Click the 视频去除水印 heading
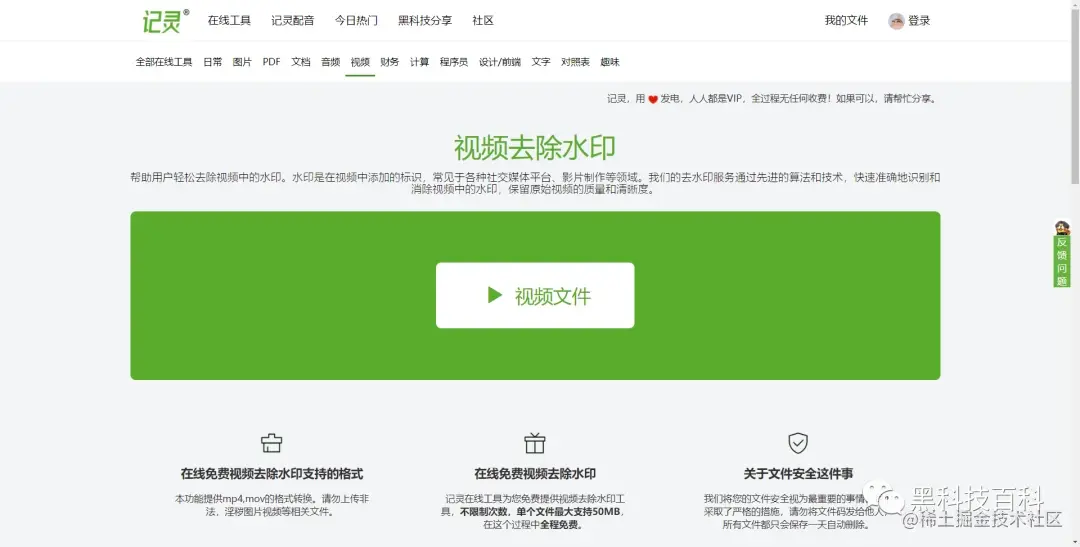 pos(534,147)
